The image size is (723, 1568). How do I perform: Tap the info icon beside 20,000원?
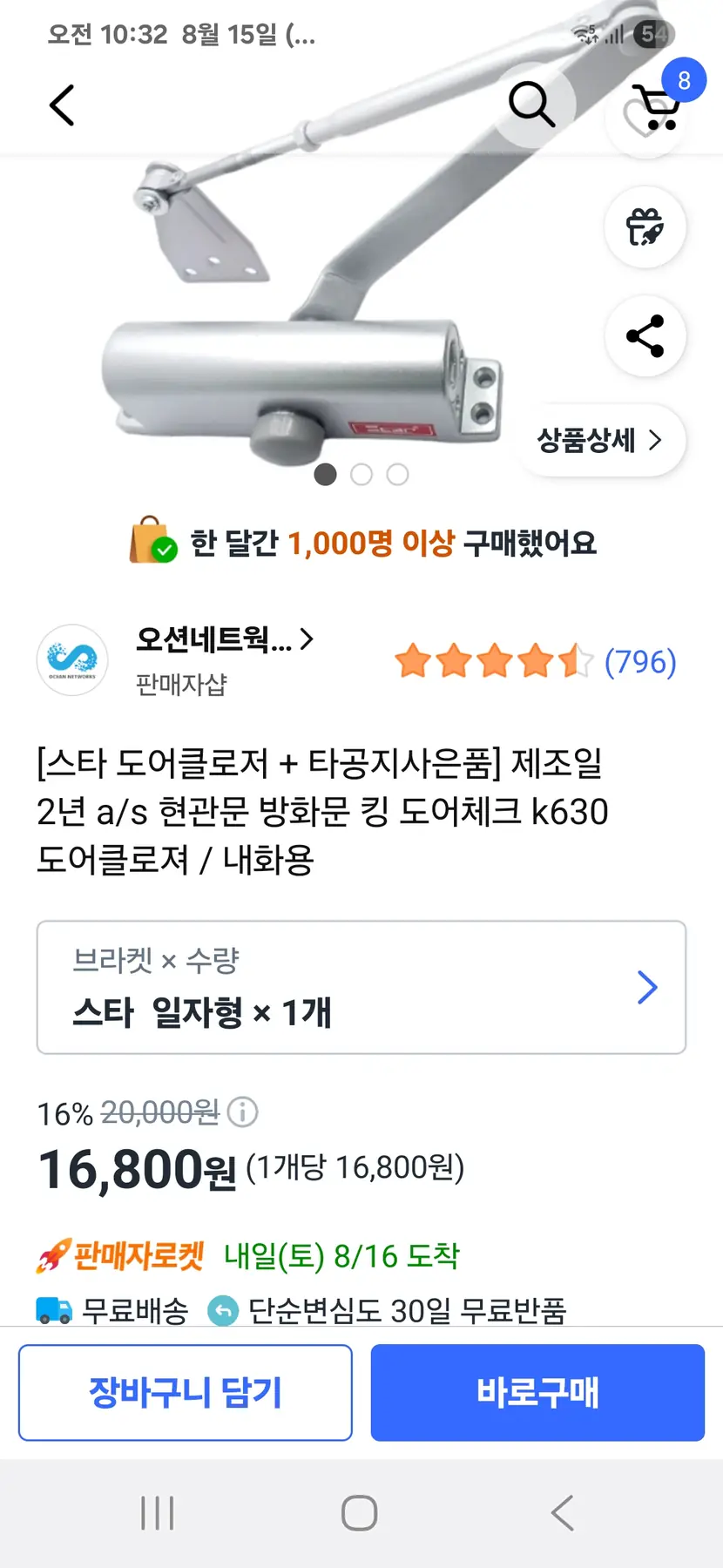pos(242,1112)
